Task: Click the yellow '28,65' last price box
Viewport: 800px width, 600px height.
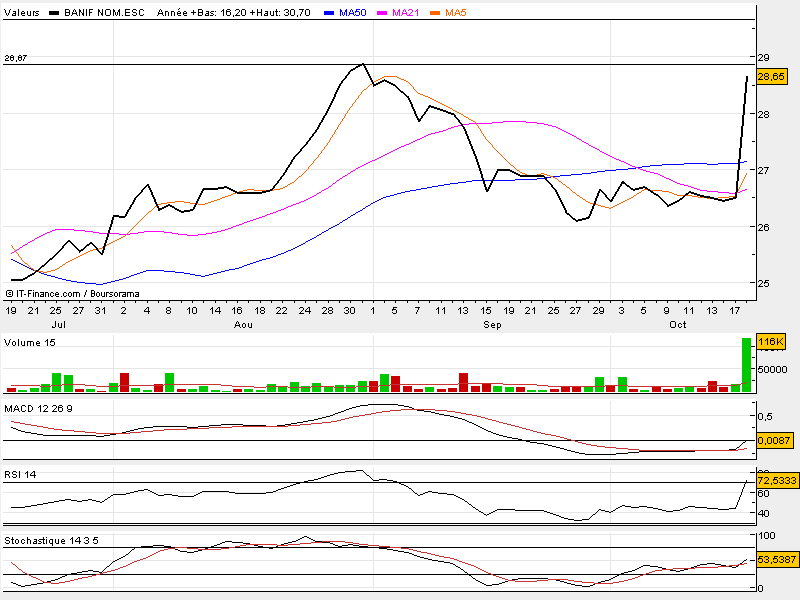Action: [771, 77]
